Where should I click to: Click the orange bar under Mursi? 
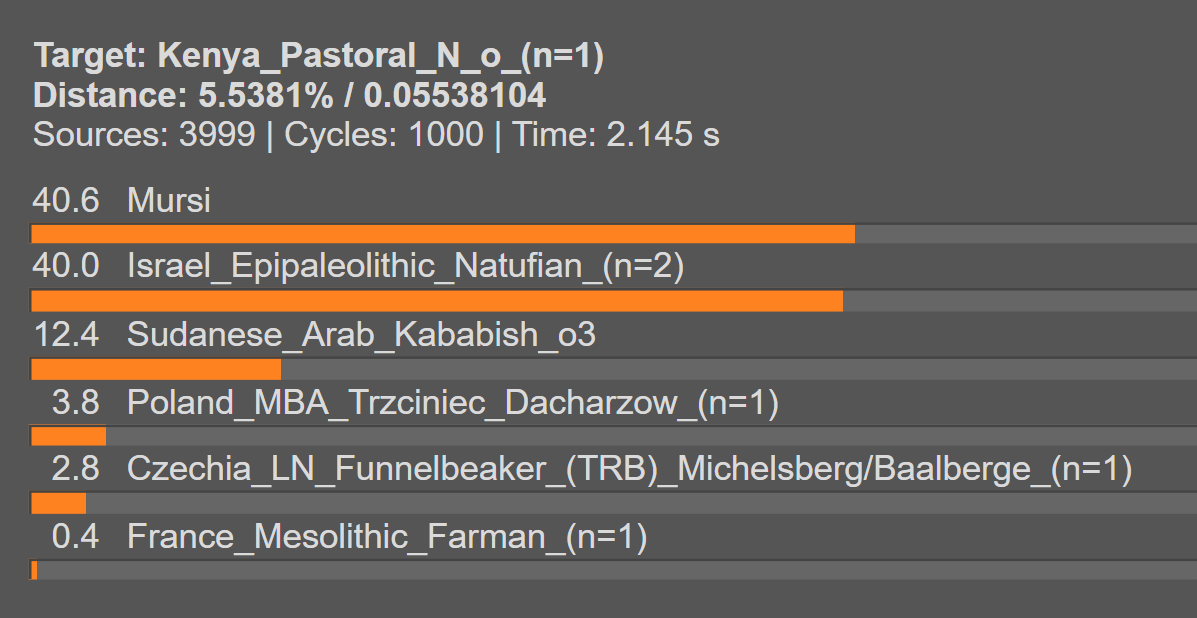point(443,234)
